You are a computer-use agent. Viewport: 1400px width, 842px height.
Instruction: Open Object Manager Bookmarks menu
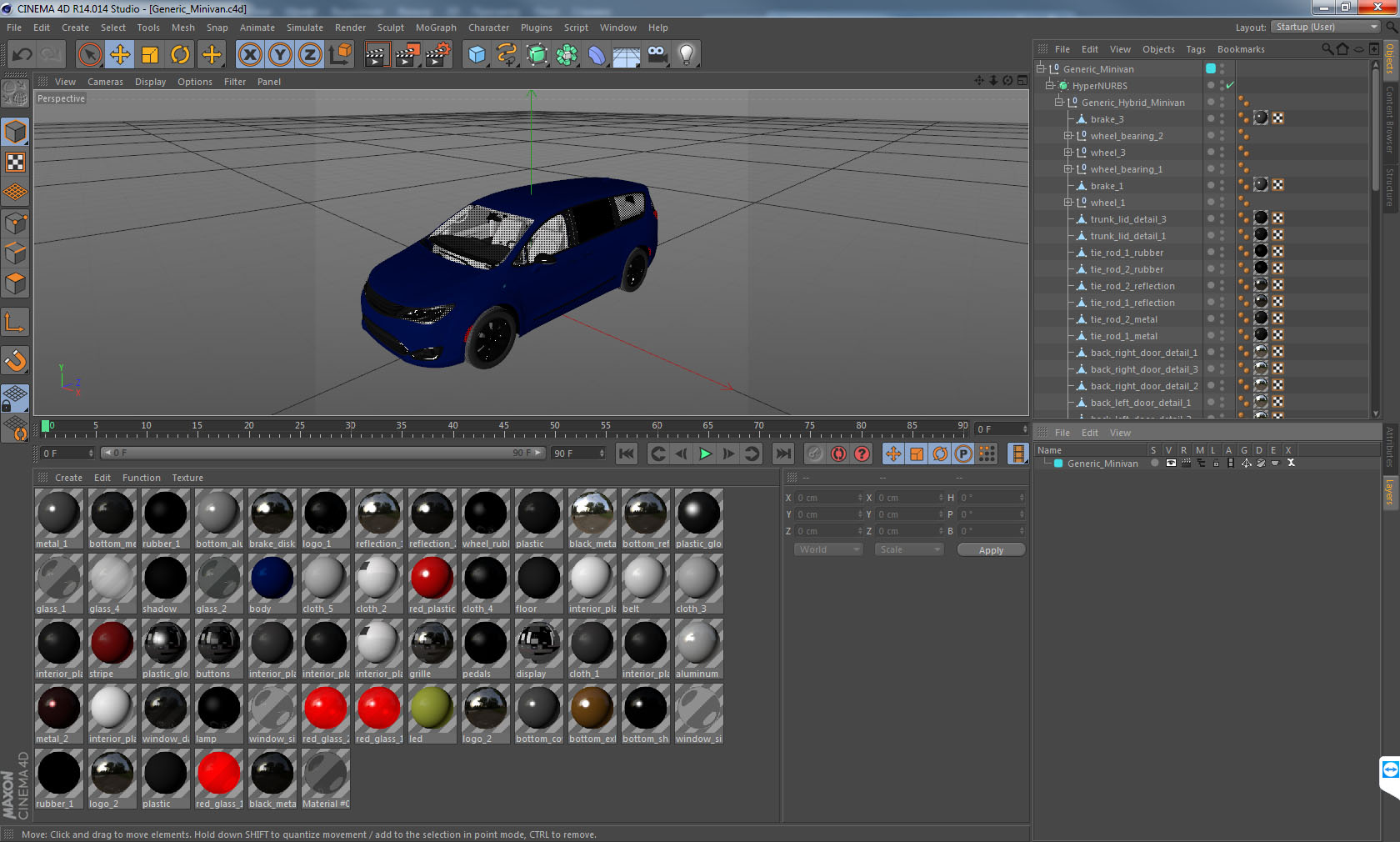pyautogui.click(x=1241, y=49)
